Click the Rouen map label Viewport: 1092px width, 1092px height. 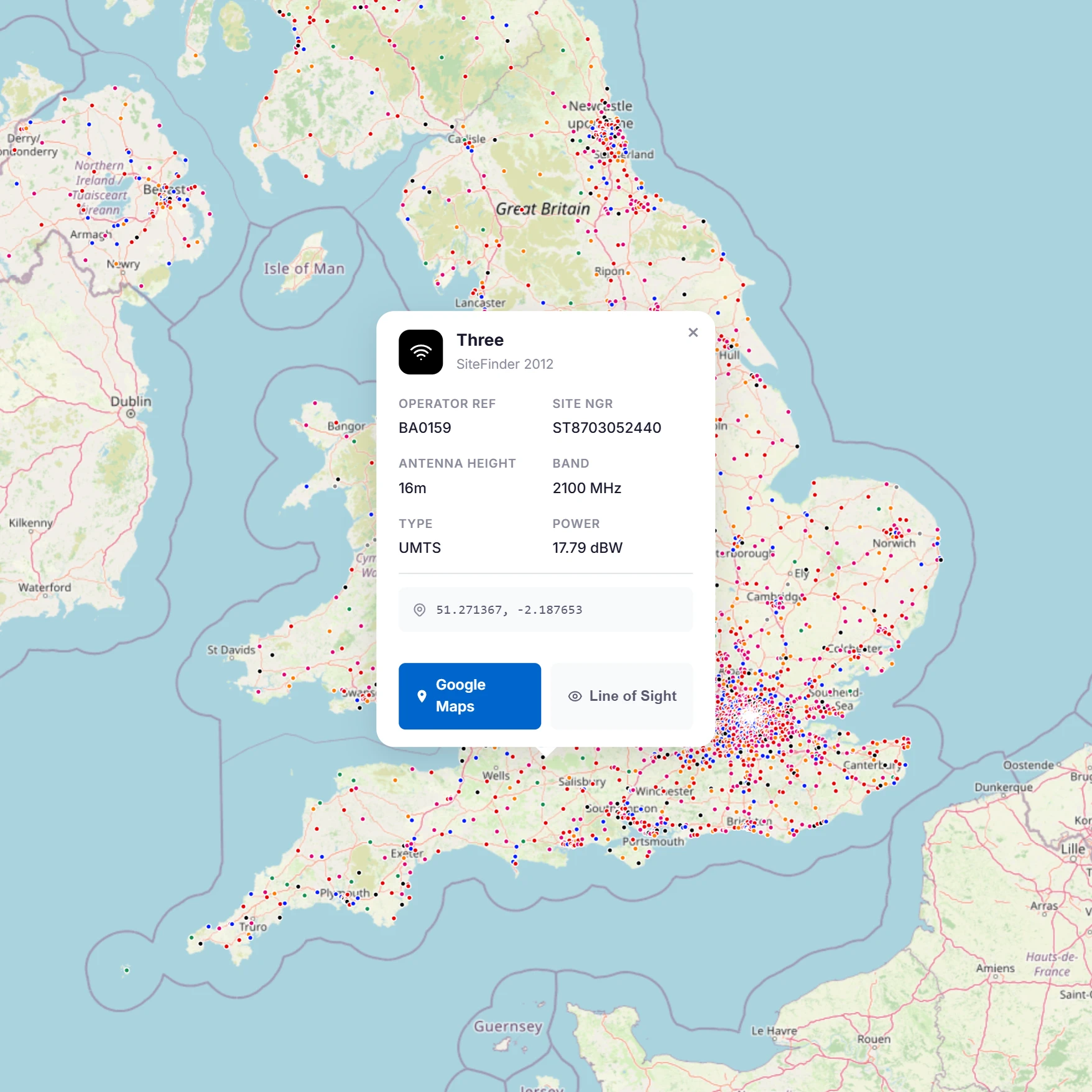click(874, 1039)
